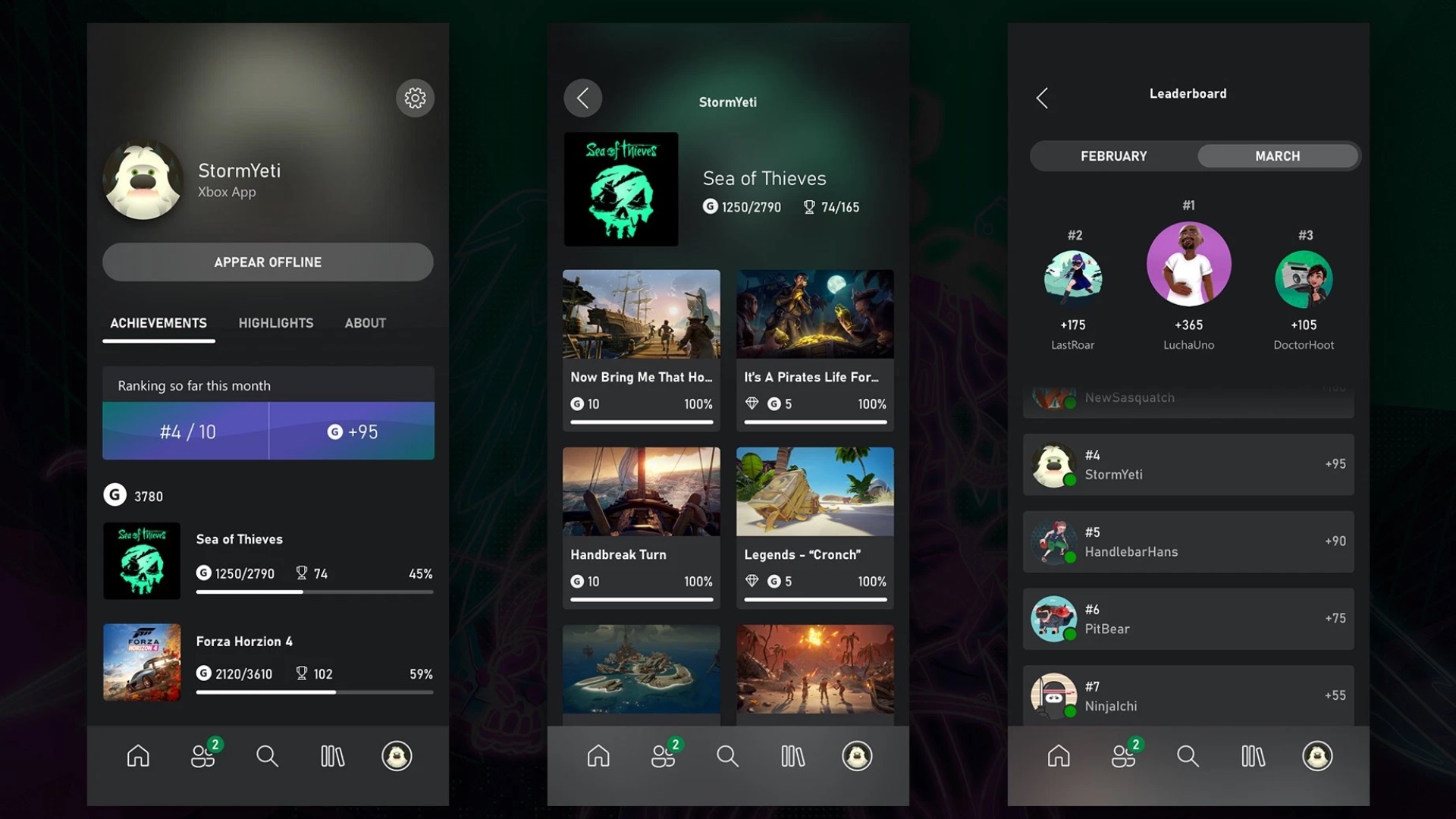Select #7 Ninjalchi leaderboard row
Screen dimensions: 1456x819
1188,695
